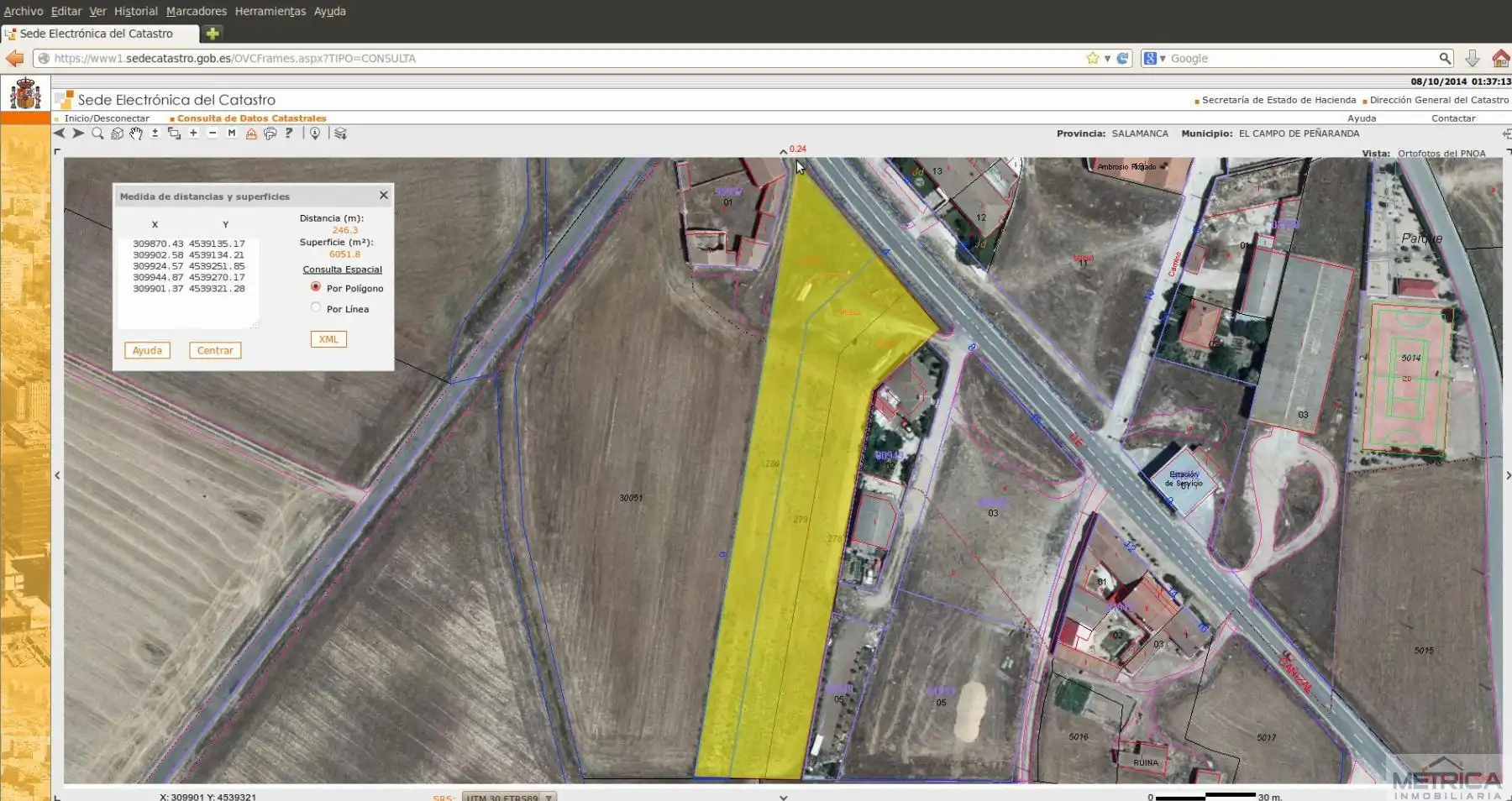The height and width of the screenshot is (801, 1512).
Task: Click the browser URL address field
Action: (563, 58)
